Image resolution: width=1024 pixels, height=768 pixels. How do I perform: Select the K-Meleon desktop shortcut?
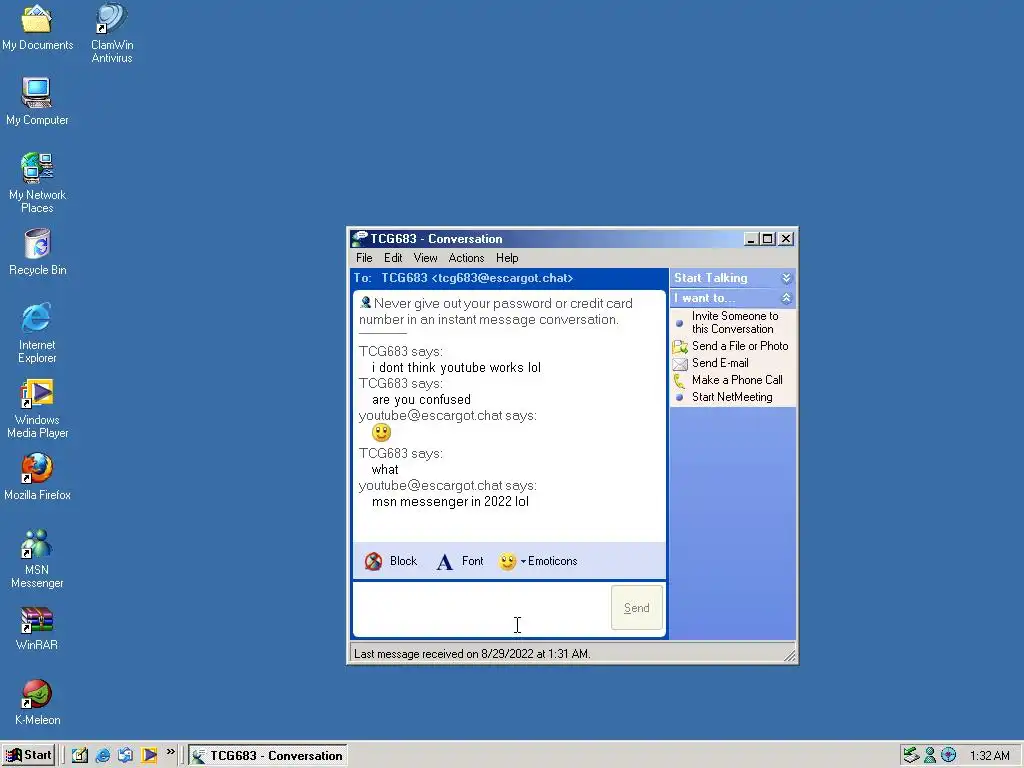37,703
